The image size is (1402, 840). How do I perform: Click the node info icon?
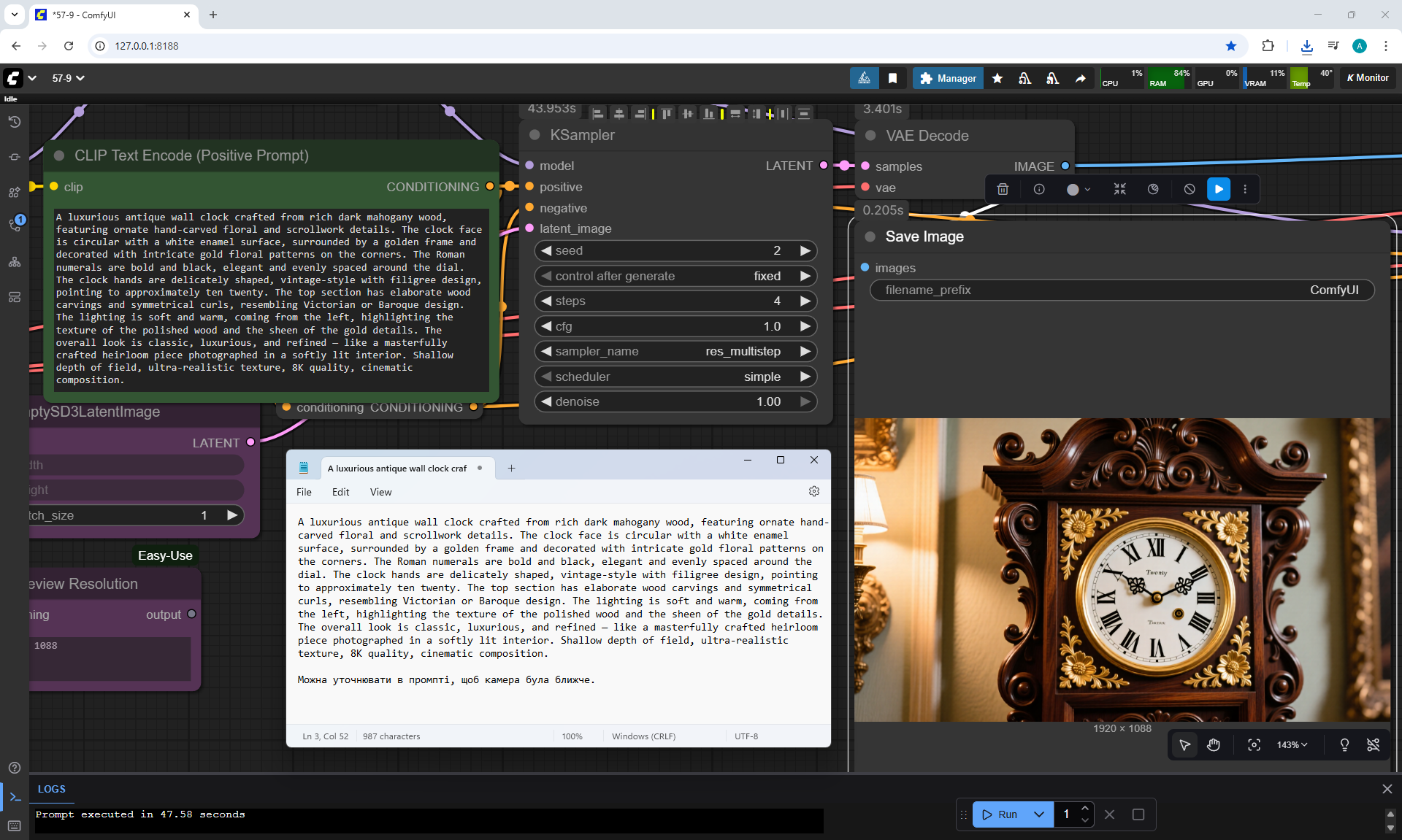pos(1039,189)
